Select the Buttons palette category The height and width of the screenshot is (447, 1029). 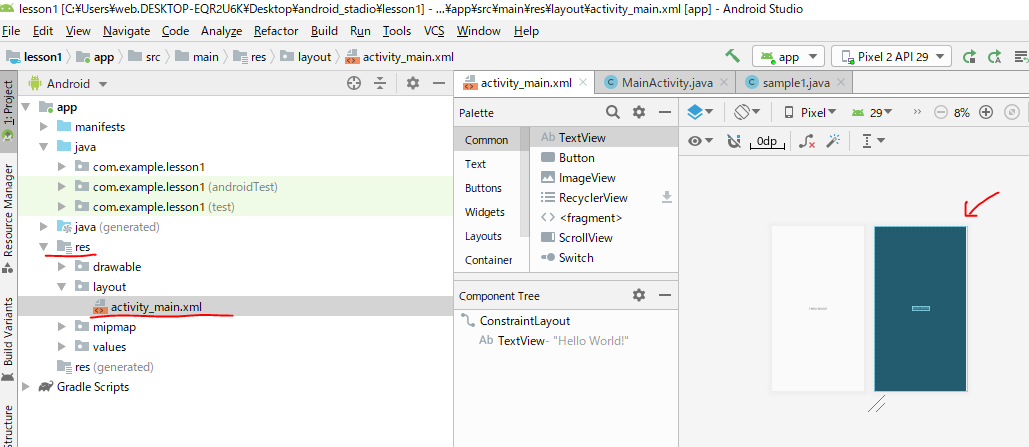[483, 188]
